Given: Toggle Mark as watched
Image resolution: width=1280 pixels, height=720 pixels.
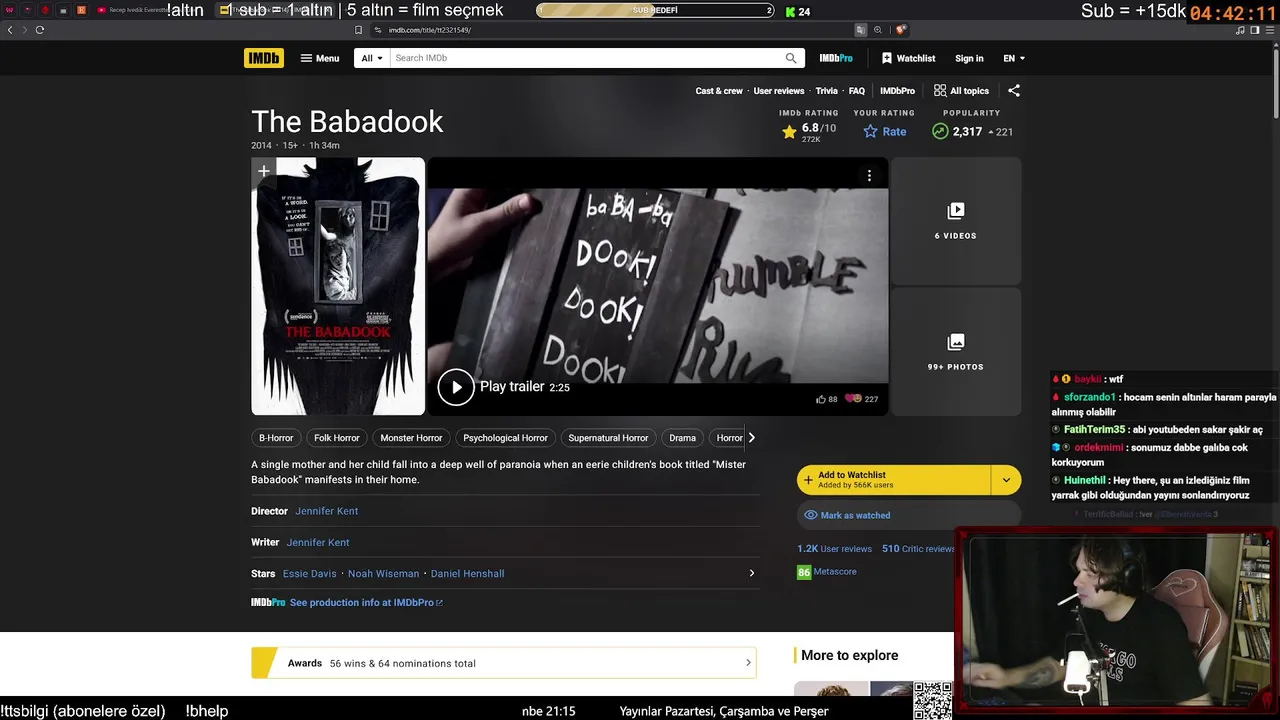Looking at the screenshot, I should point(909,515).
